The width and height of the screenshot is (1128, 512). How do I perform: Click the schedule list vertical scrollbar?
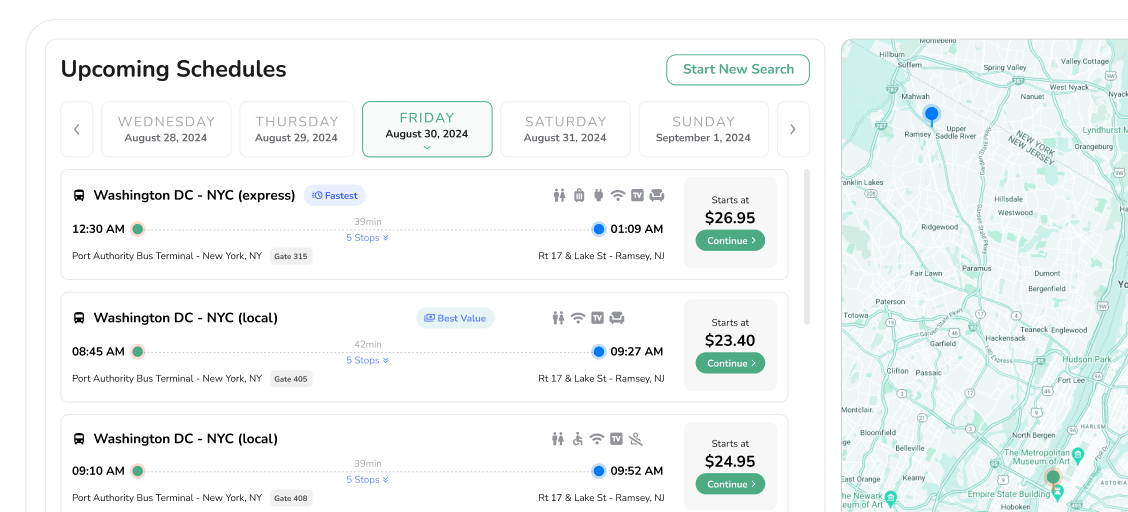[806, 247]
